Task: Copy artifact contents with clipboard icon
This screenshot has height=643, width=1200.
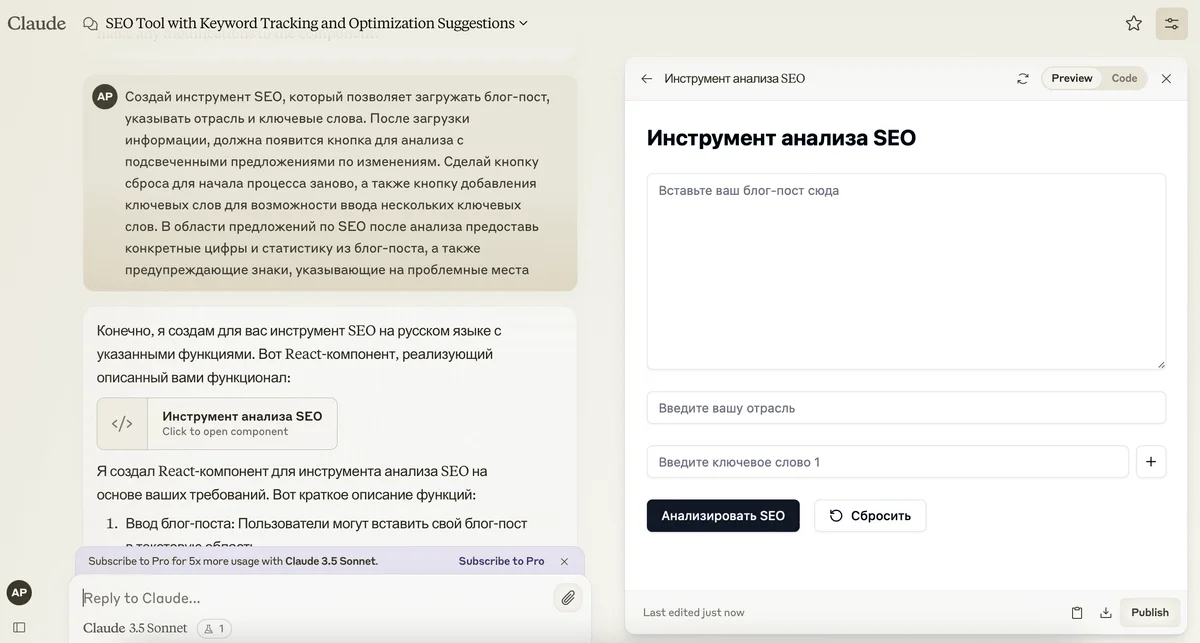Action: [1077, 612]
